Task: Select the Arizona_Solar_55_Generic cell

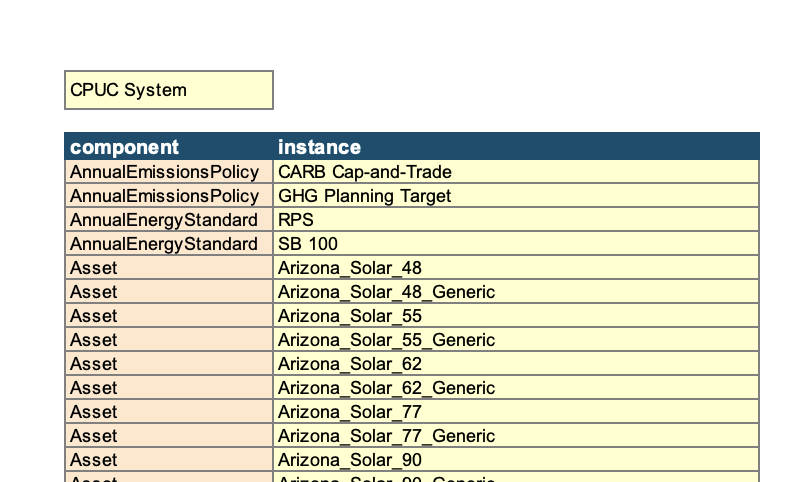Action: pyautogui.click(x=515, y=340)
